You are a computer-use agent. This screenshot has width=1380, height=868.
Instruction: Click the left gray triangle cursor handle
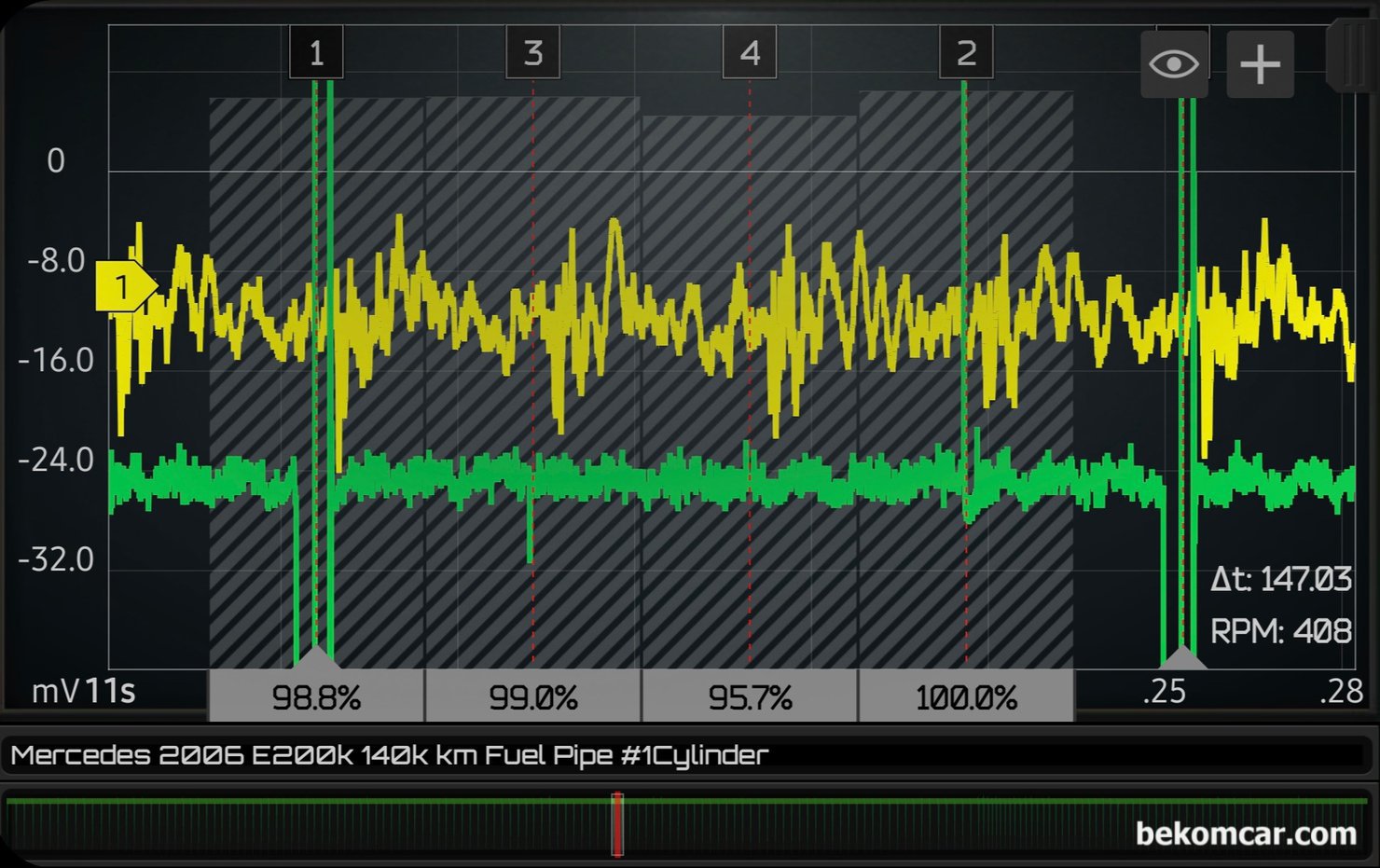pos(319,656)
